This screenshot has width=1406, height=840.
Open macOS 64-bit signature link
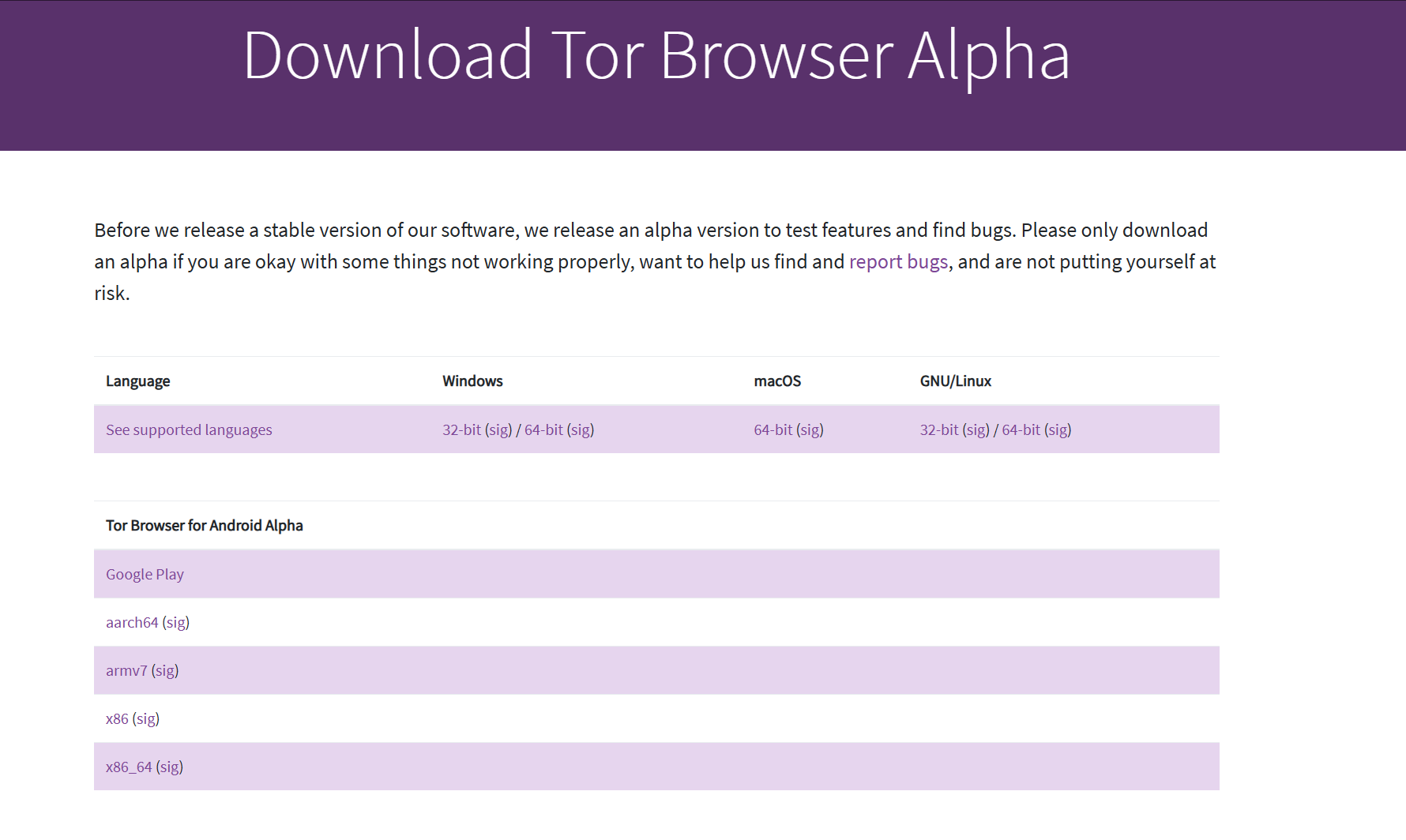(810, 430)
